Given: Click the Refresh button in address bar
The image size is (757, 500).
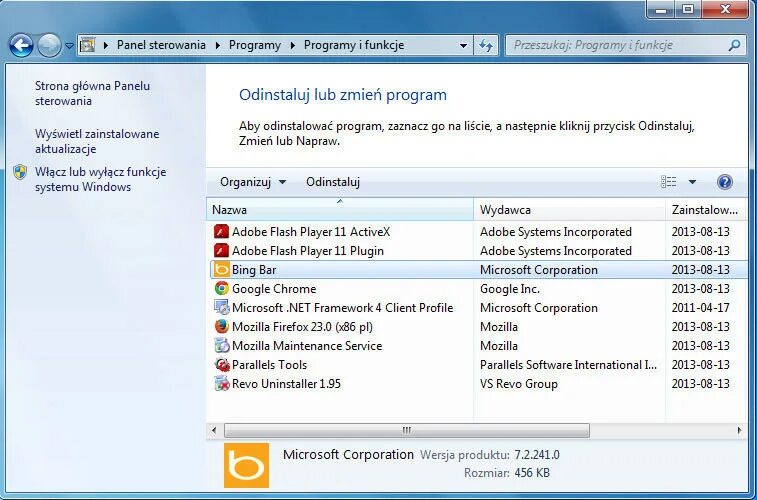Looking at the screenshot, I should [486, 45].
